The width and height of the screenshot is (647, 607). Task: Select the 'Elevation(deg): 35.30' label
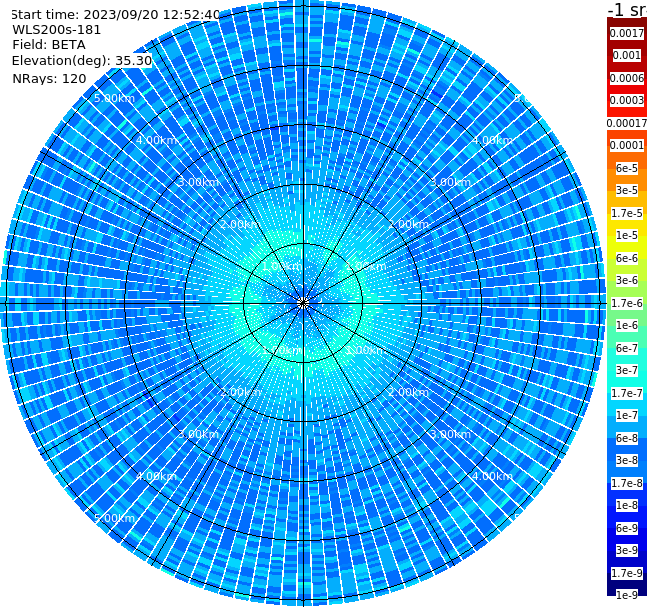coord(82,61)
